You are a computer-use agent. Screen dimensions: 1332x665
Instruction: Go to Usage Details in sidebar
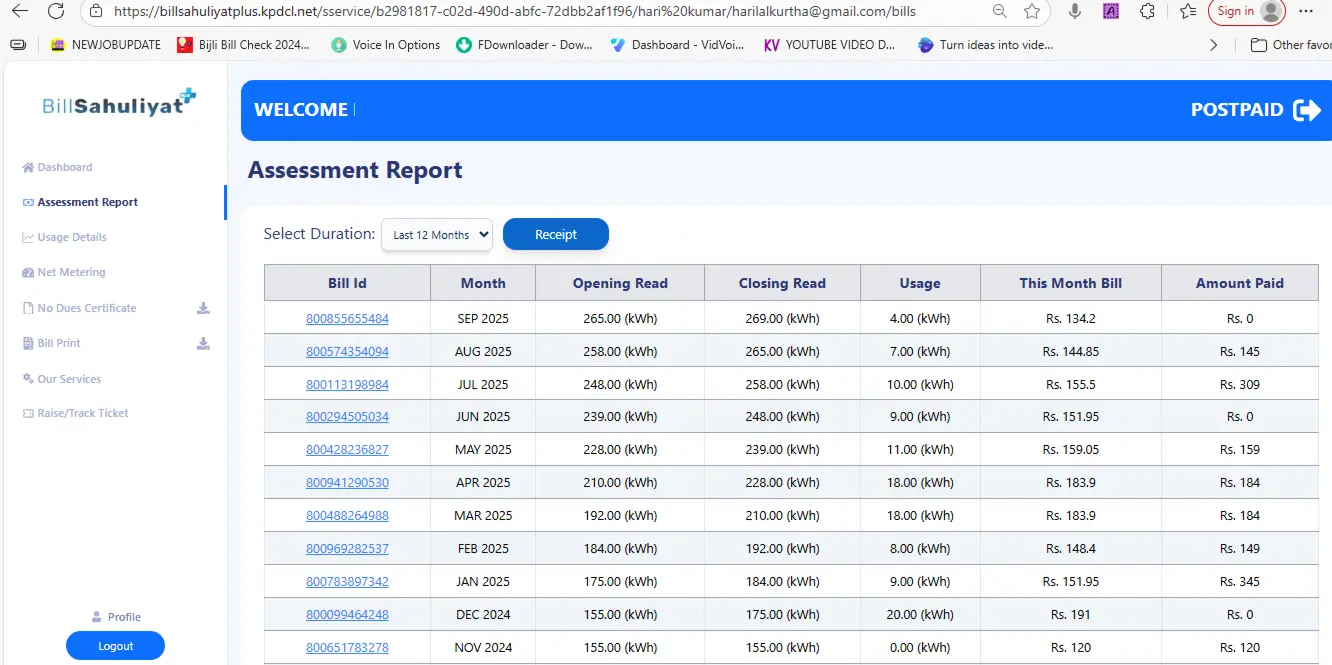coord(71,237)
